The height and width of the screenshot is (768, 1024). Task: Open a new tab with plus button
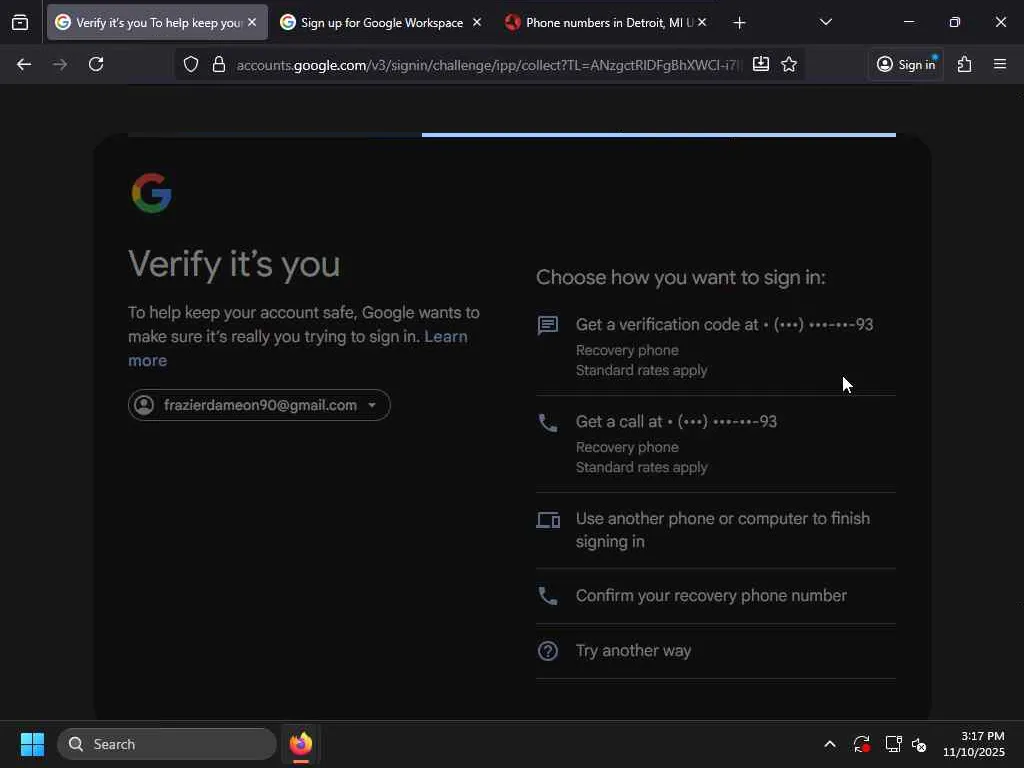tap(739, 23)
